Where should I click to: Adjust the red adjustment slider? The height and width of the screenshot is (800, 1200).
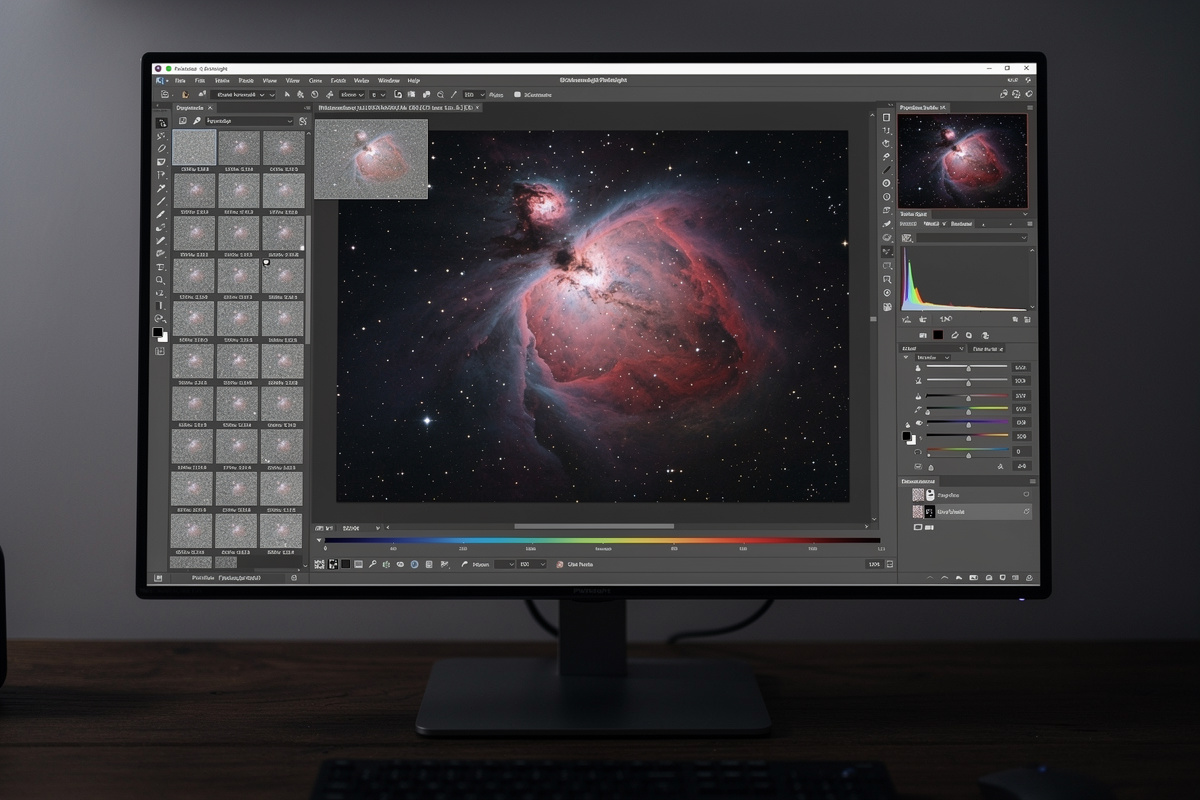coord(967,396)
